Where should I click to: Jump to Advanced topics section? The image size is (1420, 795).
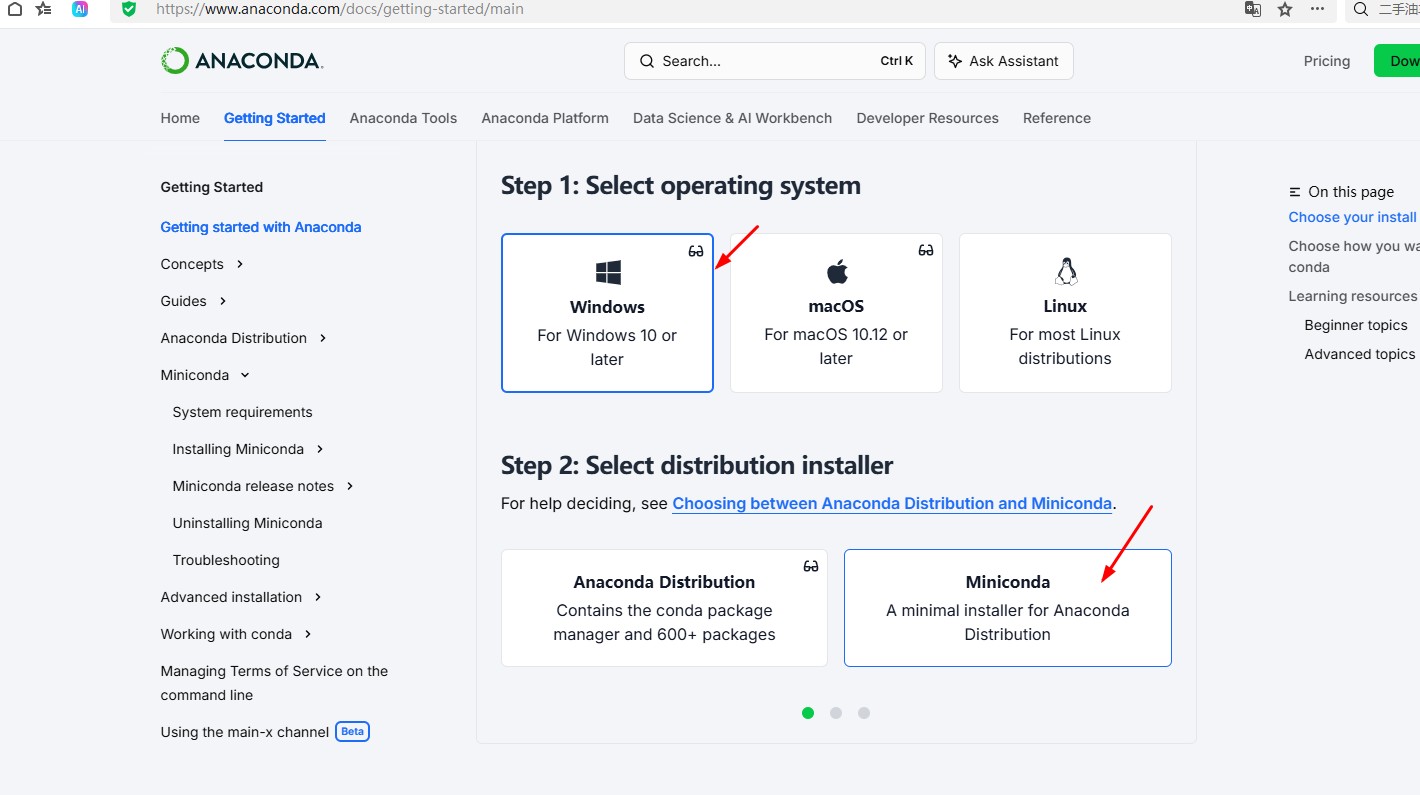pos(1360,354)
